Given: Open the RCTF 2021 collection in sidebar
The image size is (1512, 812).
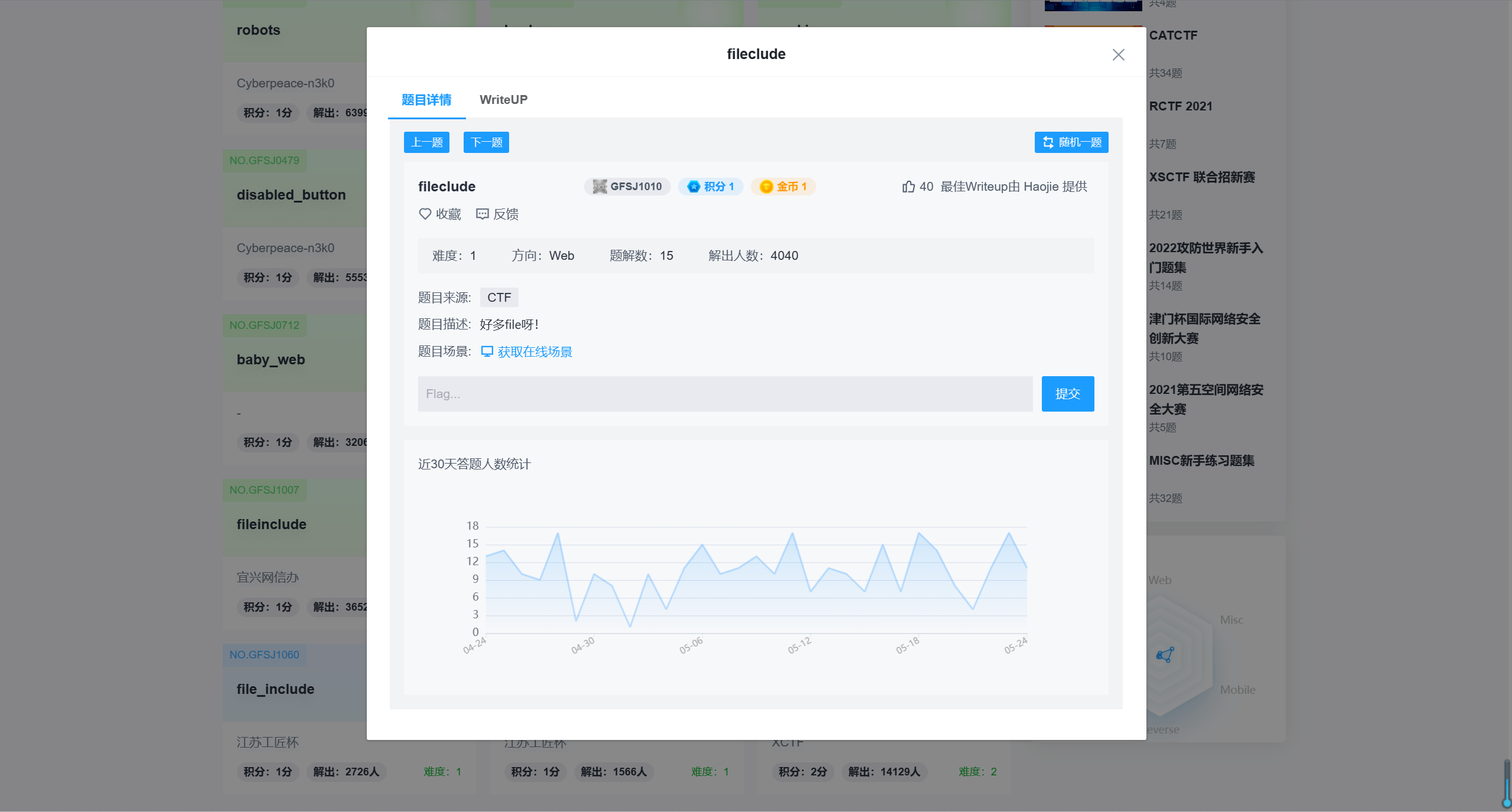Looking at the screenshot, I should coord(1180,106).
